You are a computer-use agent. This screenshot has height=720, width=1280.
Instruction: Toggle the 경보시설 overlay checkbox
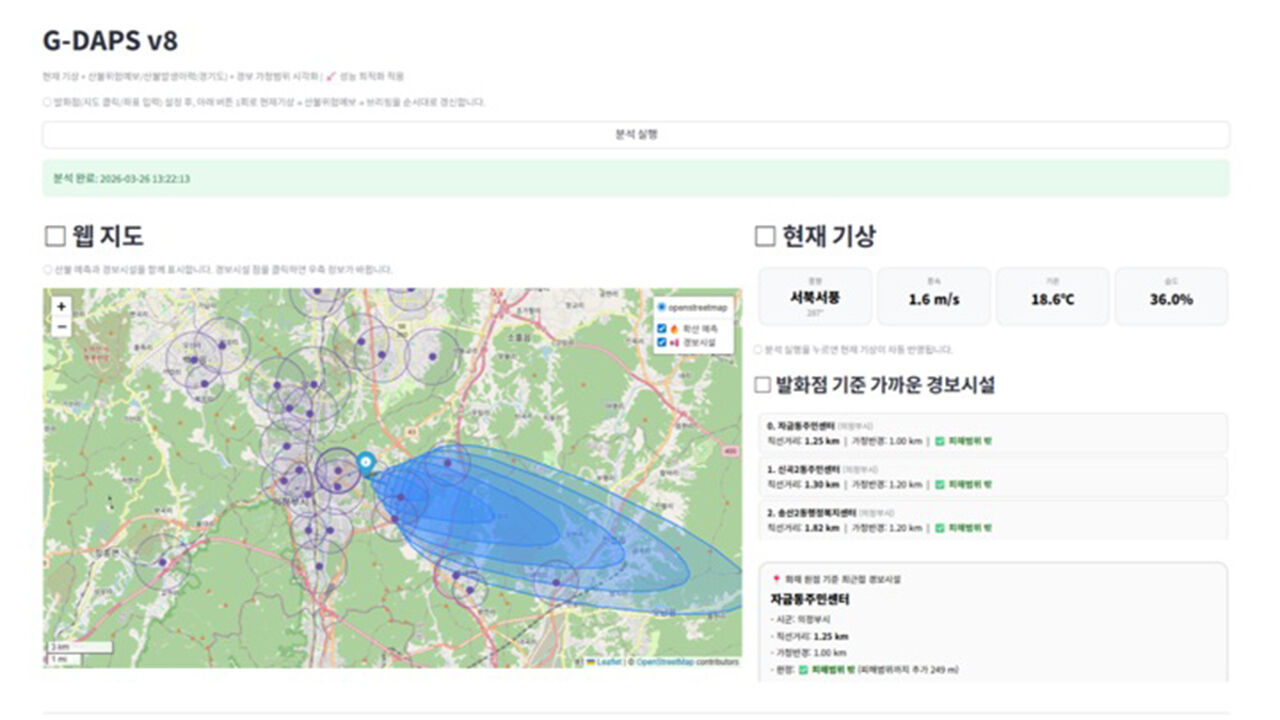662,342
